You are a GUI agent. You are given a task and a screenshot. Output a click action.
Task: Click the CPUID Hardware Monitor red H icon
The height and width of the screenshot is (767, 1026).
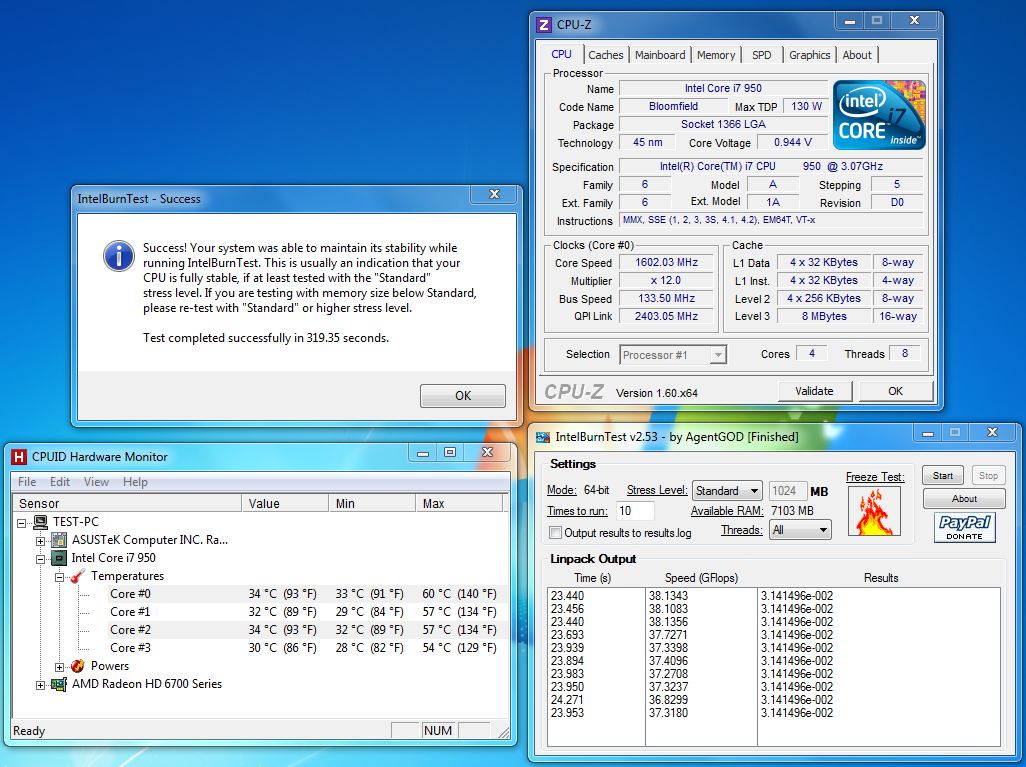tap(19, 457)
